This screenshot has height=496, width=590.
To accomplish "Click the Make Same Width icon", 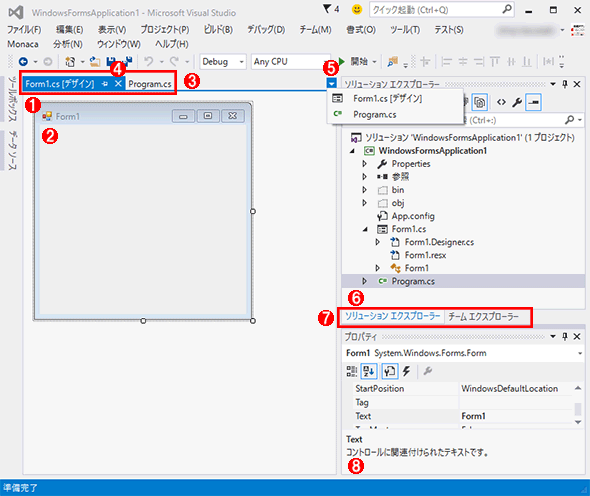I will (x=548, y=62).
